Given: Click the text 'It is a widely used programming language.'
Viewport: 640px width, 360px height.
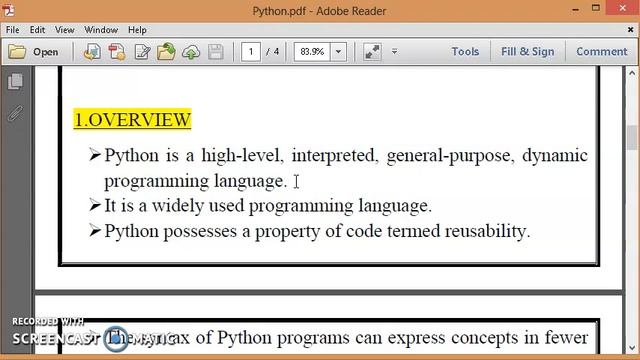Looking at the screenshot, I should tap(268, 206).
